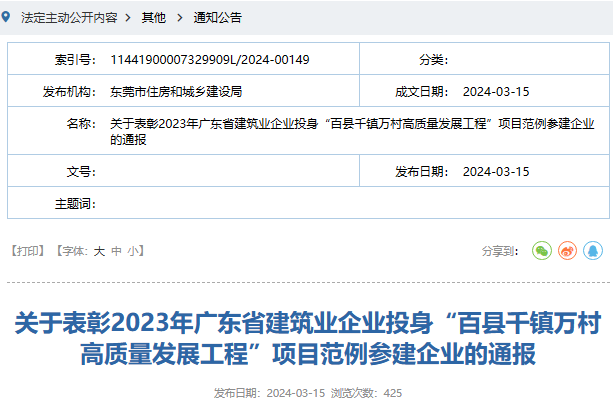The width and height of the screenshot is (613, 411).
Task: Open 其他 breadcrumb link
Action: point(154,18)
